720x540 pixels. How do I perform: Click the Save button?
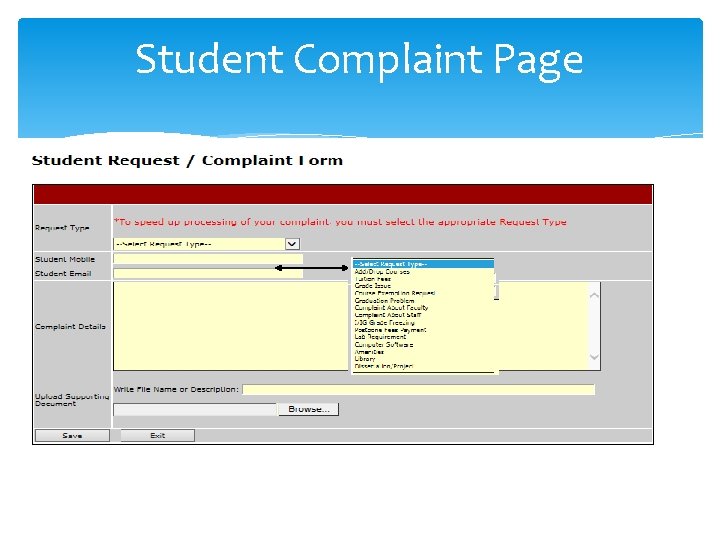pyautogui.click(x=72, y=435)
